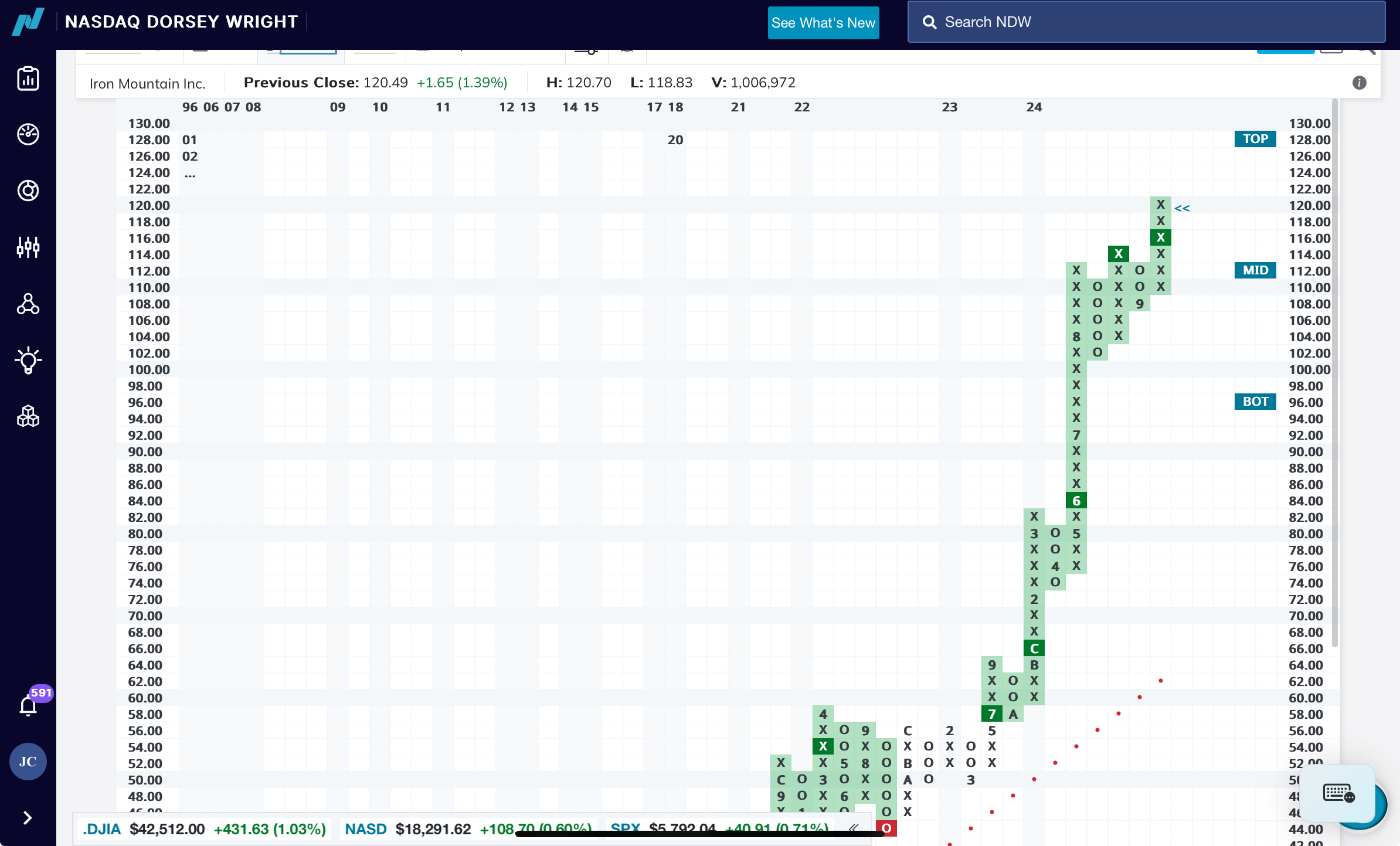Collapse the ticker bar with double chevron
1400x846 pixels.
point(853,828)
